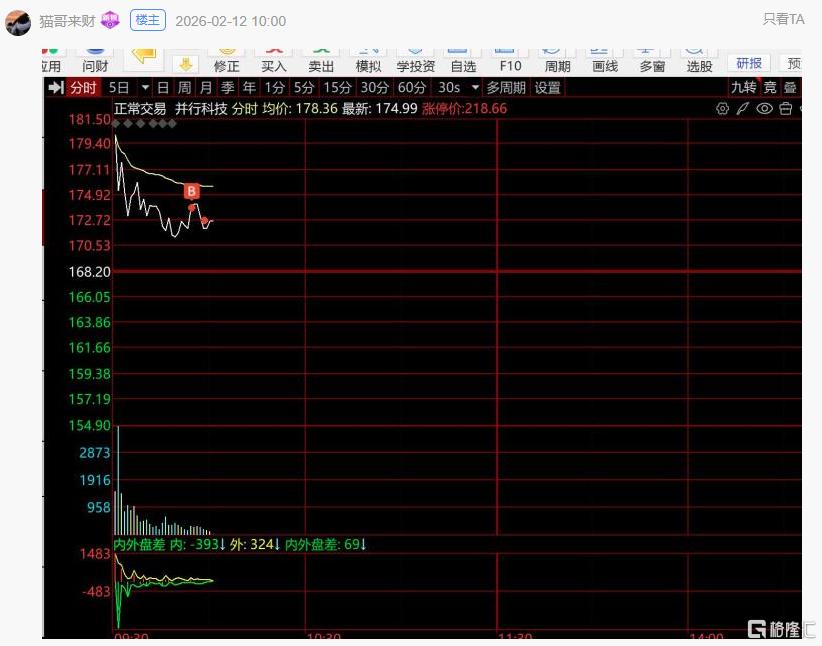822x646 pixels.
Task: Click 只看TA to filter posts
Action: 783,19
